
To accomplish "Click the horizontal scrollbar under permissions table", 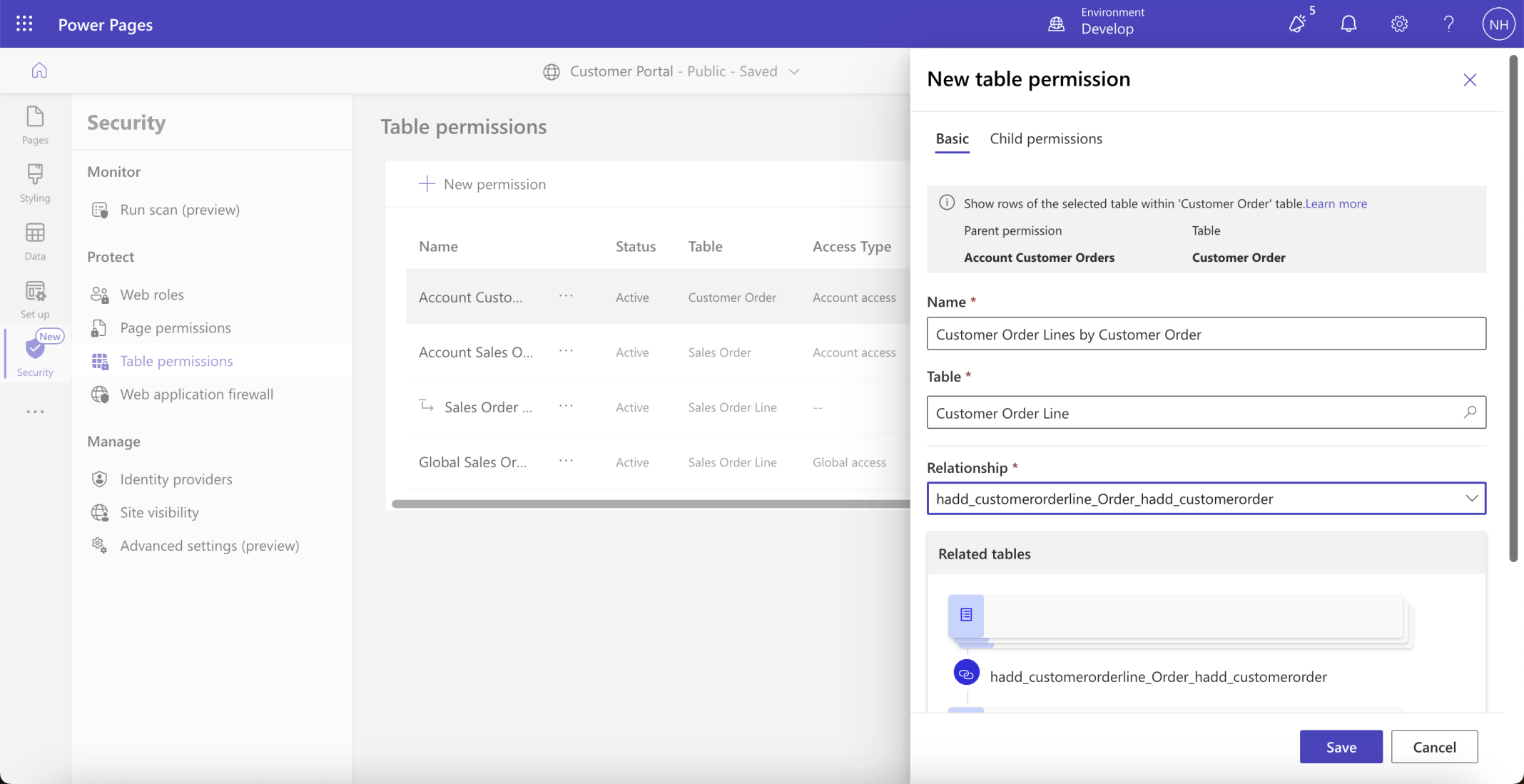I will pyautogui.click(x=649, y=504).
